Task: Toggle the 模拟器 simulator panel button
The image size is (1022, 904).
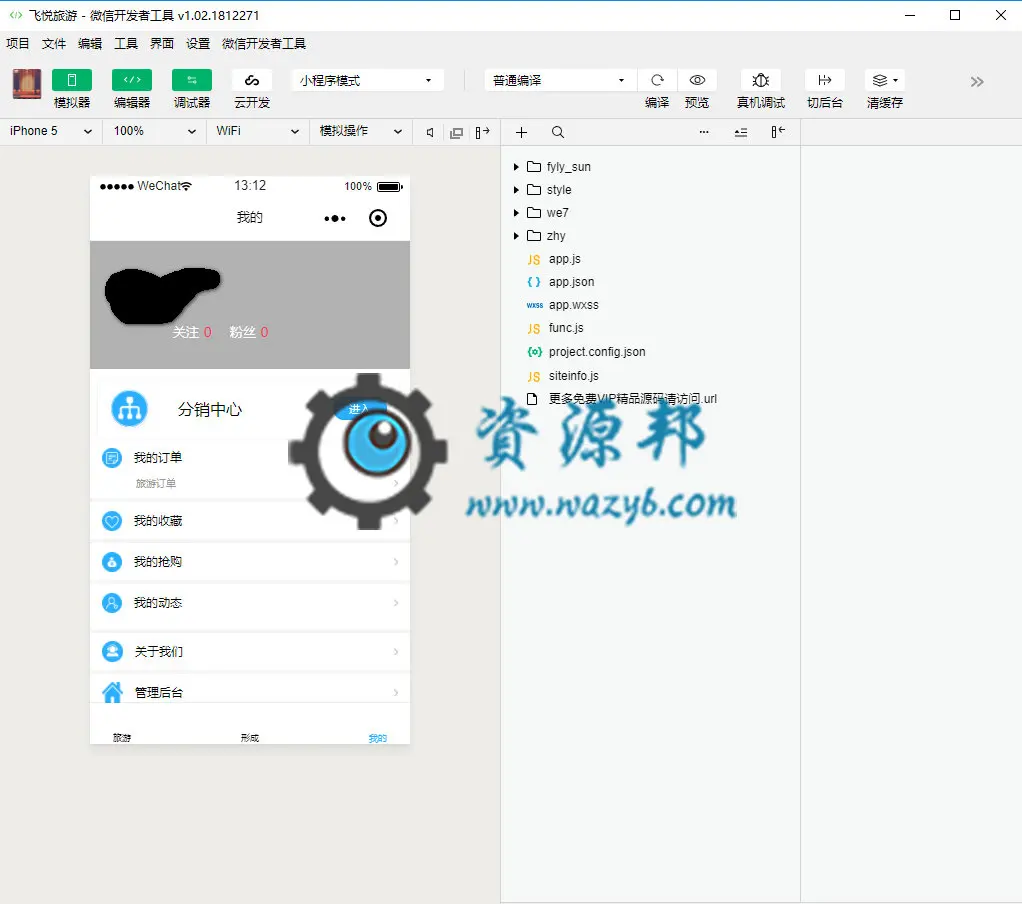Action: [72, 80]
